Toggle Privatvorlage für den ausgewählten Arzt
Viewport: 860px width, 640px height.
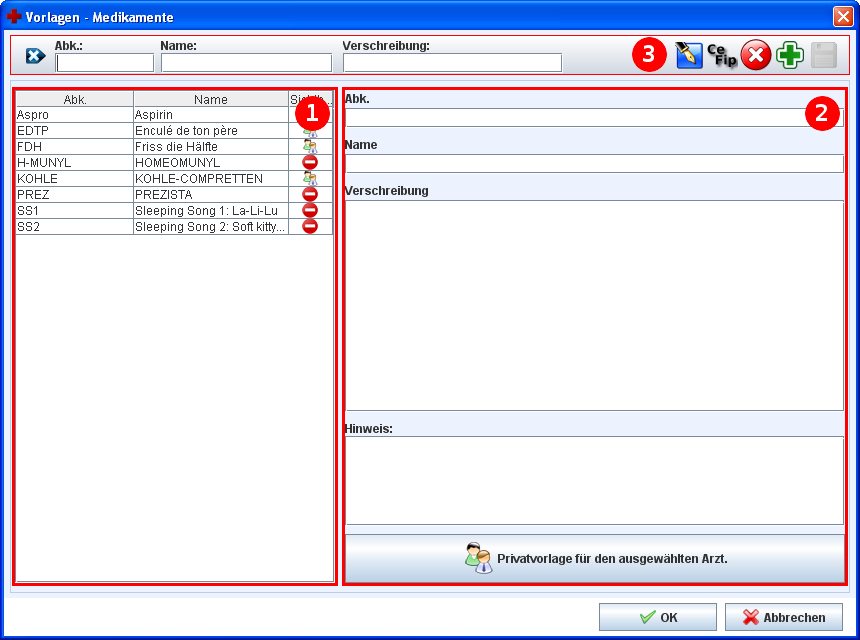[x=595, y=558]
